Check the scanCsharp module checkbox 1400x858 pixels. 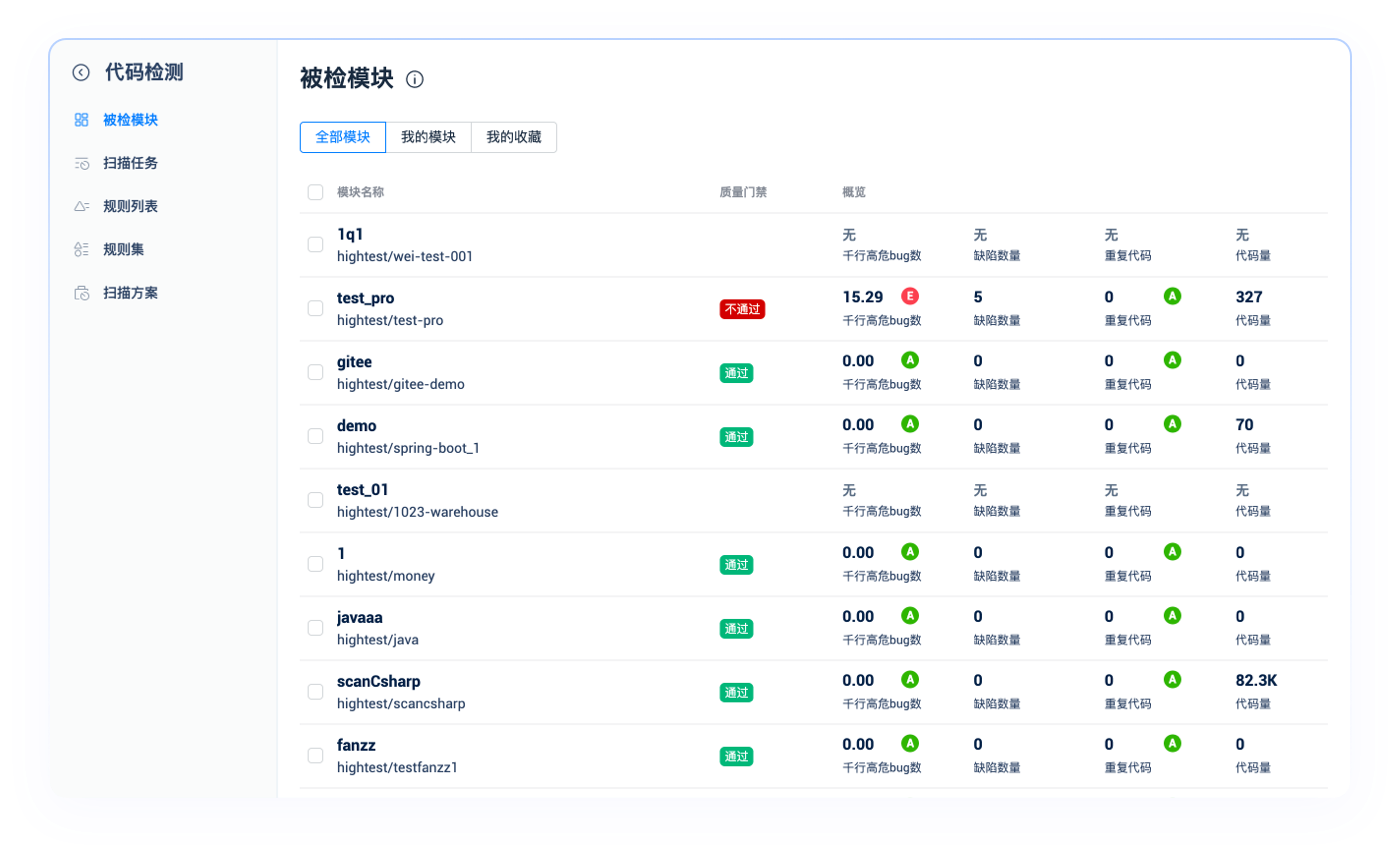pyautogui.click(x=315, y=692)
